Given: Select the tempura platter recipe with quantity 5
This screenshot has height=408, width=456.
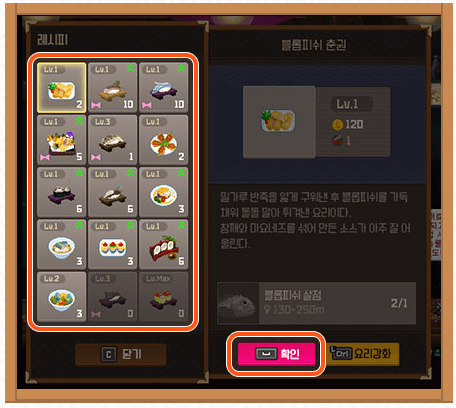Looking at the screenshot, I should click(62, 140).
